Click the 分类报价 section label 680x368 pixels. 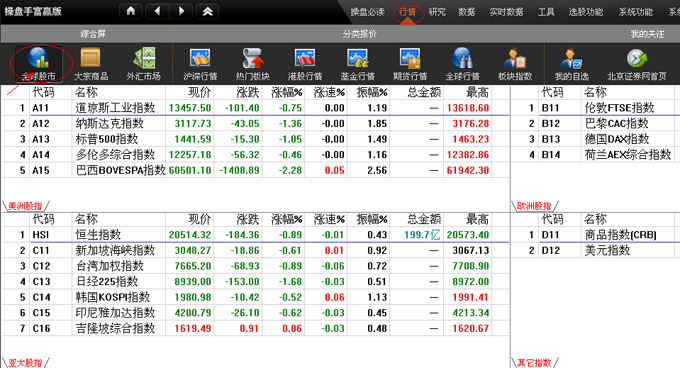[360, 34]
